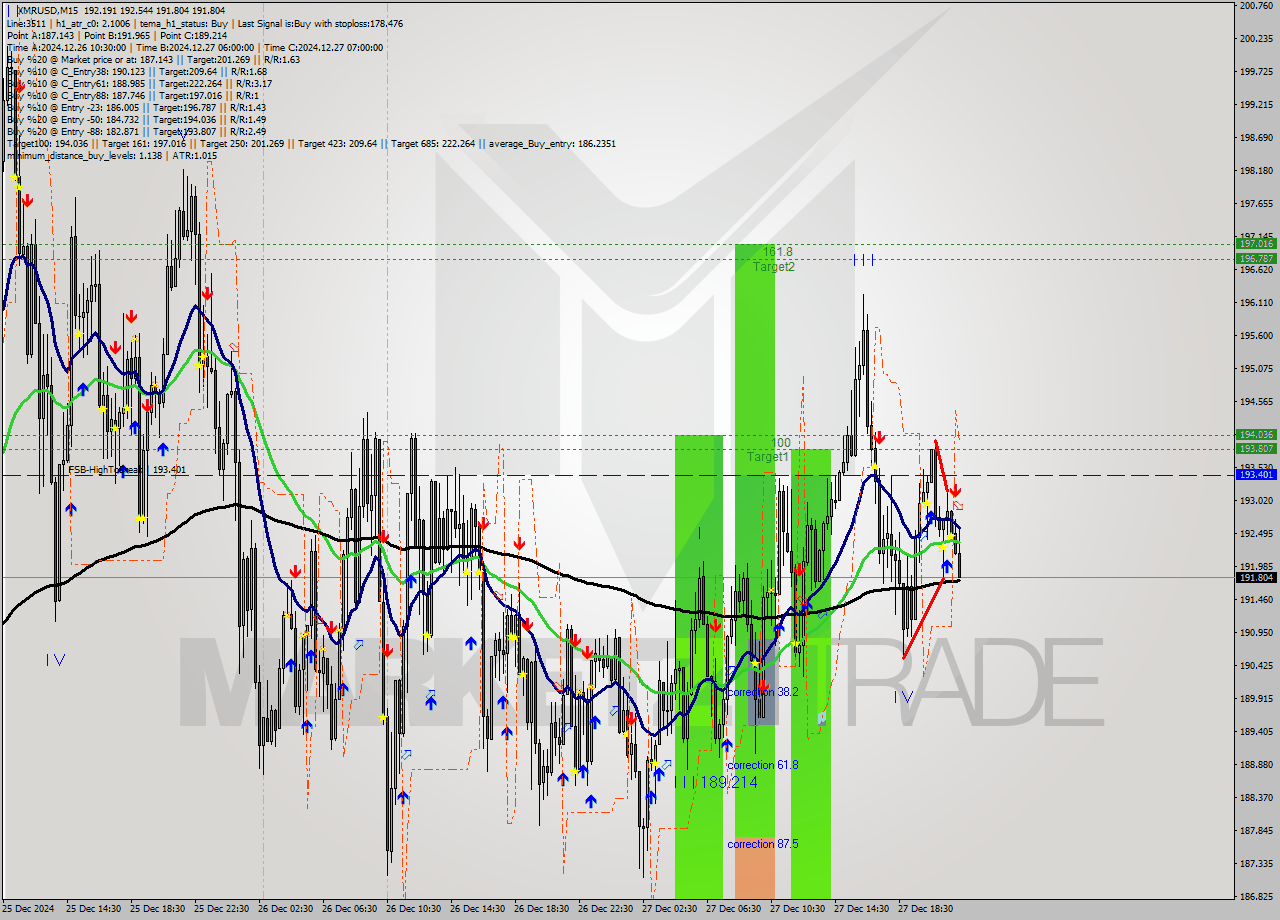
Task: Click the 'FSB-HighToBreak | 193.401' label
Action: [x=127, y=469]
